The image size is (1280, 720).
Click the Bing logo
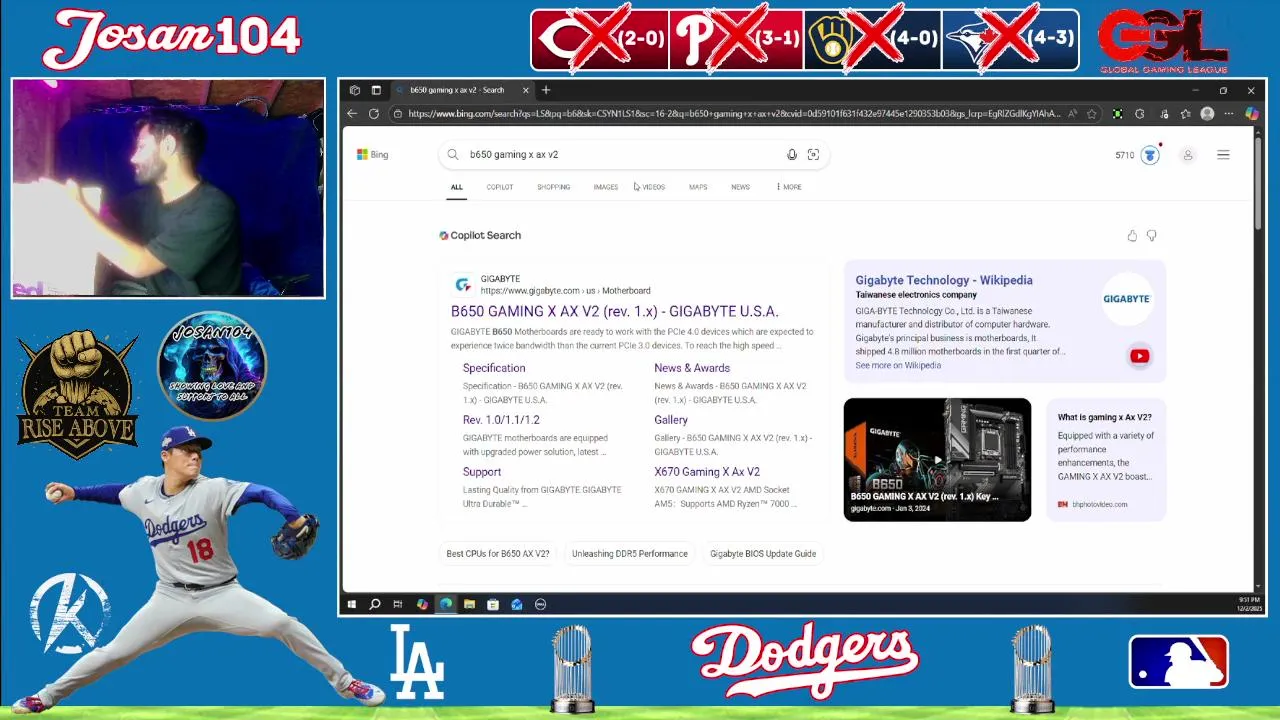coord(373,155)
